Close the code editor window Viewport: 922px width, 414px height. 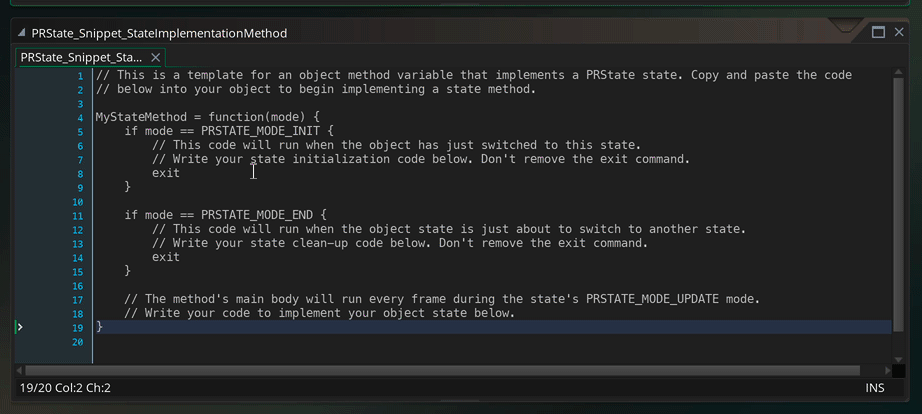[900, 33]
